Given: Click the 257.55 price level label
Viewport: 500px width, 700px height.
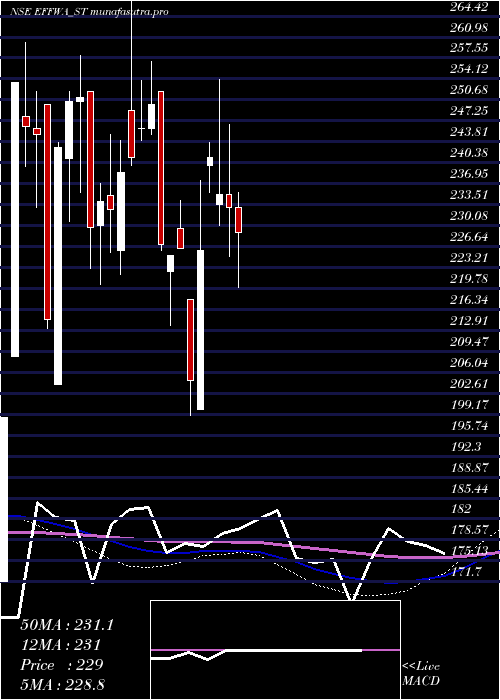Looking at the screenshot, I should 468,48.
